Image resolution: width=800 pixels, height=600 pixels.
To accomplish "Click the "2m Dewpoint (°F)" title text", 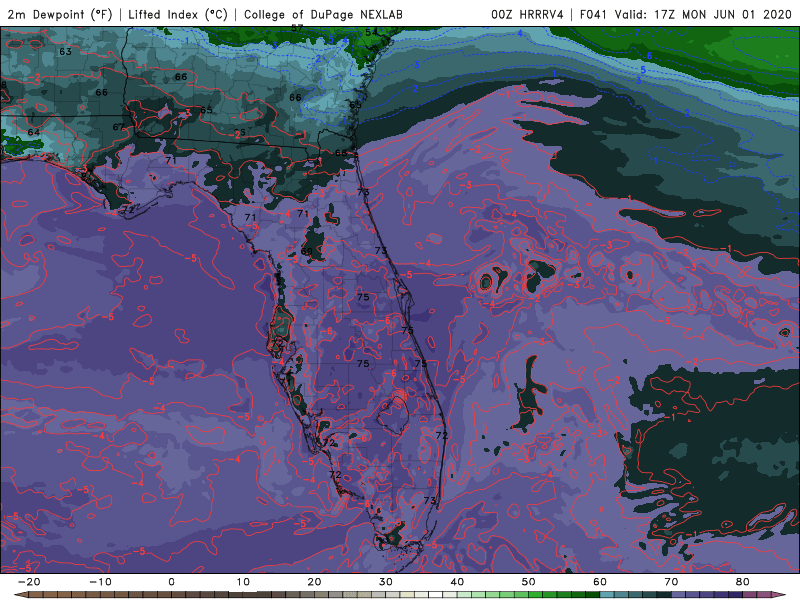I will click(60, 14).
